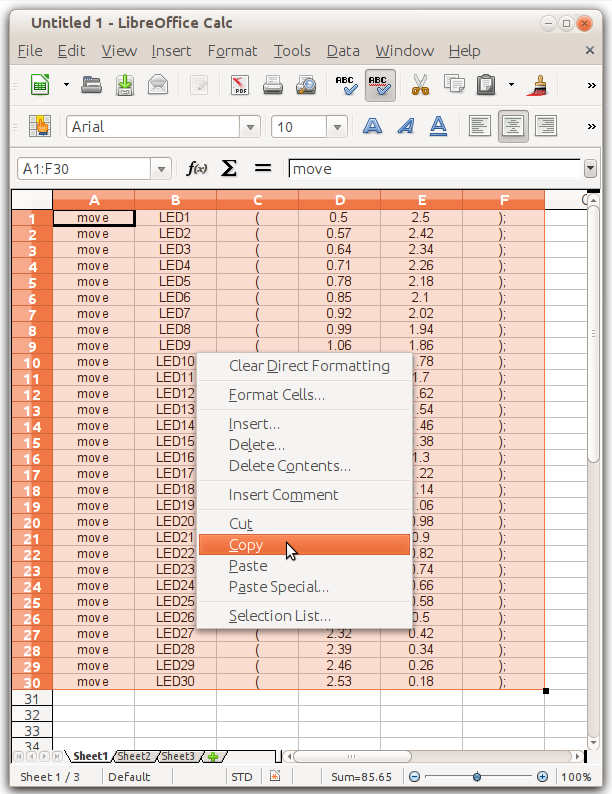Image resolution: width=612 pixels, height=794 pixels.
Task: Click the Save document icon
Action: [125, 85]
